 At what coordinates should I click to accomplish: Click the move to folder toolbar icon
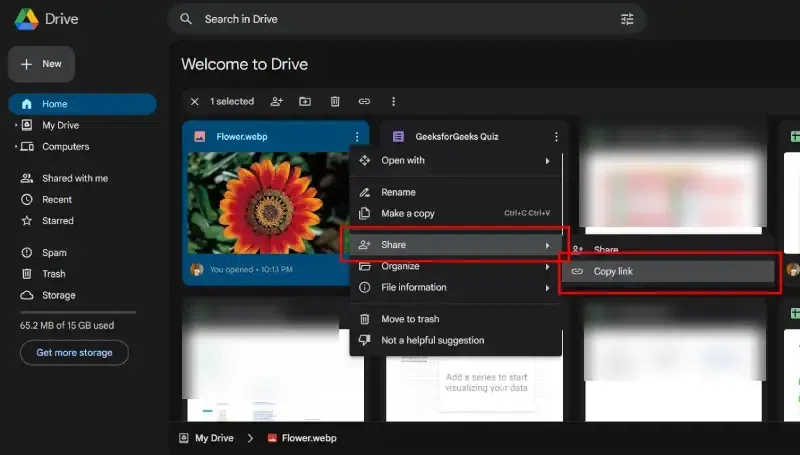[305, 102]
